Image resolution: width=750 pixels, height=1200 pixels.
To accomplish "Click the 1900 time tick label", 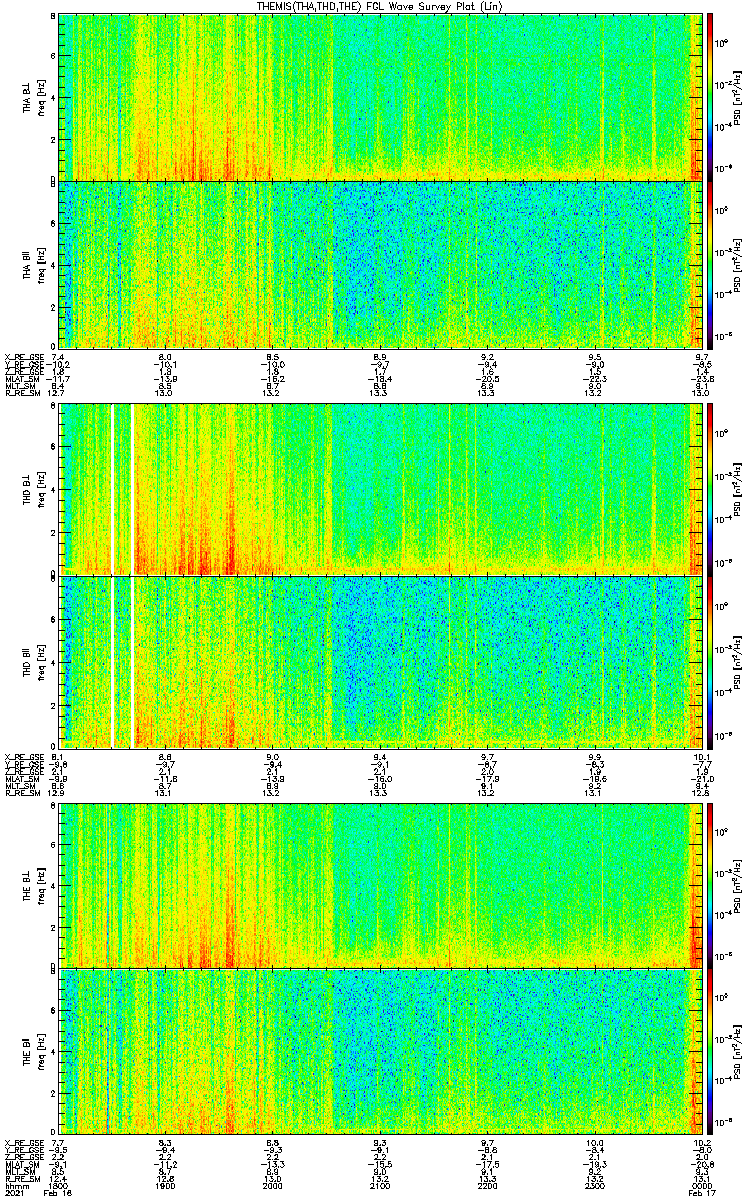I will (166, 1186).
